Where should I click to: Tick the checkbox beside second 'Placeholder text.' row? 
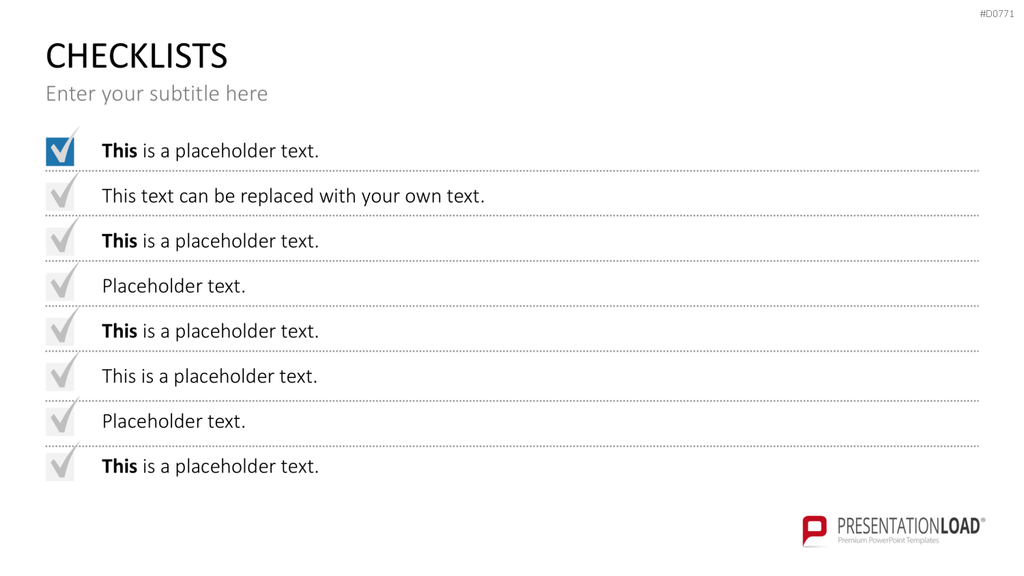pos(60,422)
